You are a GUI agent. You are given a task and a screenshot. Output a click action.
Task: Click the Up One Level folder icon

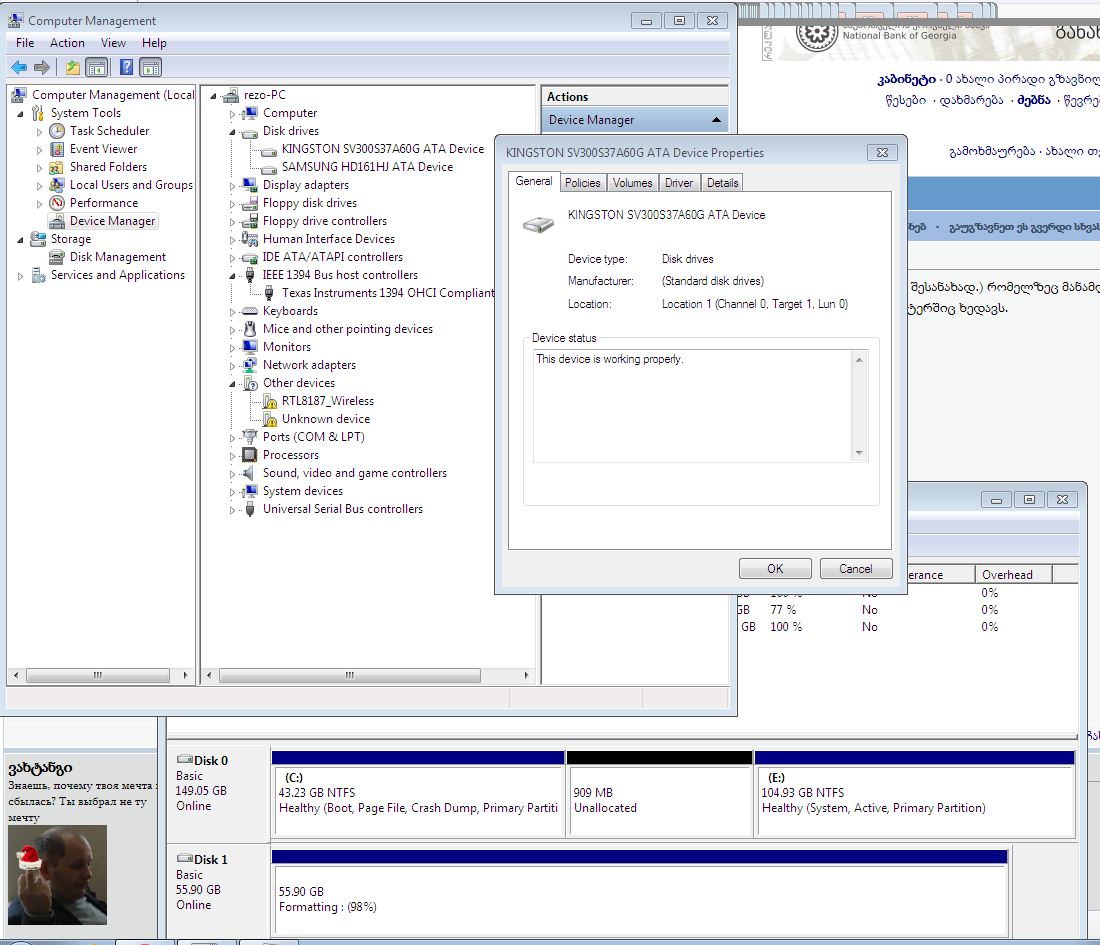pos(72,67)
